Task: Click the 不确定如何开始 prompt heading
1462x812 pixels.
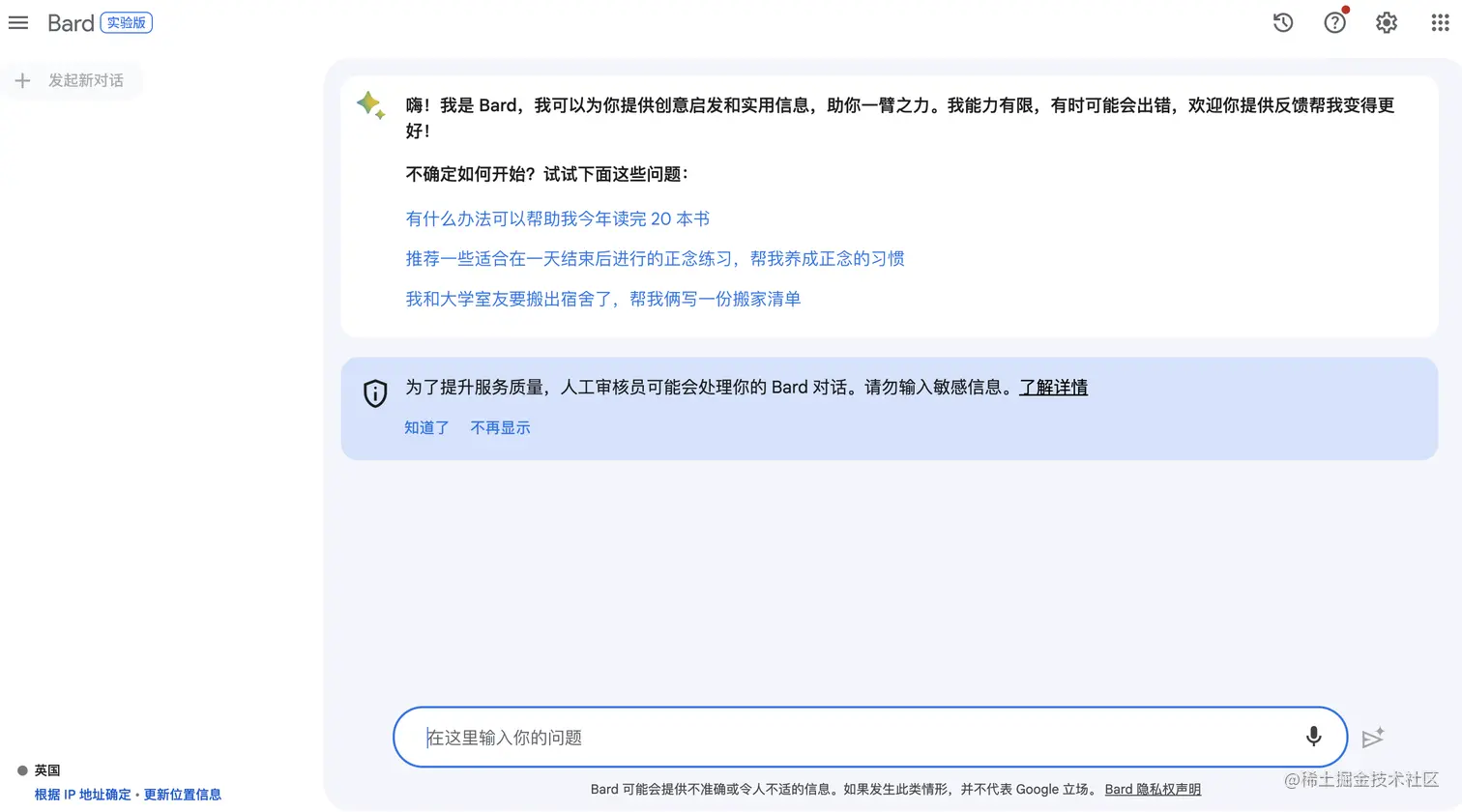Action: pyautogui.click(x=546, y=174)
